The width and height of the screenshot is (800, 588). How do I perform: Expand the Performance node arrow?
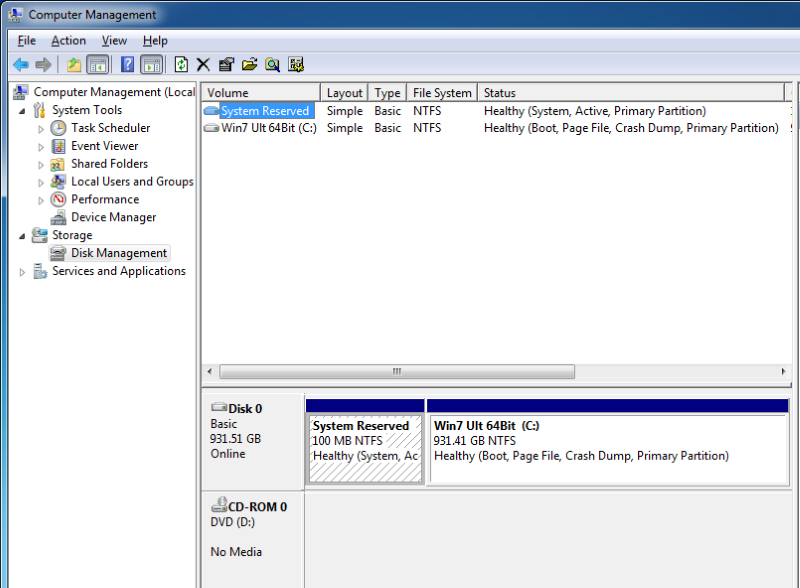[41, 201]
